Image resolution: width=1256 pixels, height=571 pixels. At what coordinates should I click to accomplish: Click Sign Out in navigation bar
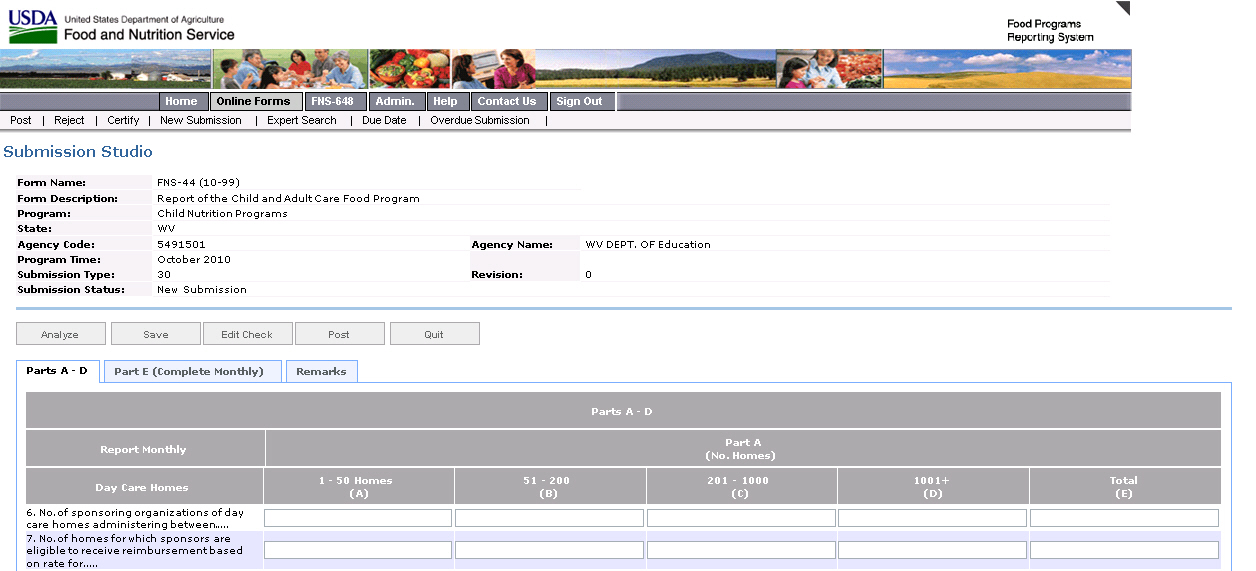[579, 101]
